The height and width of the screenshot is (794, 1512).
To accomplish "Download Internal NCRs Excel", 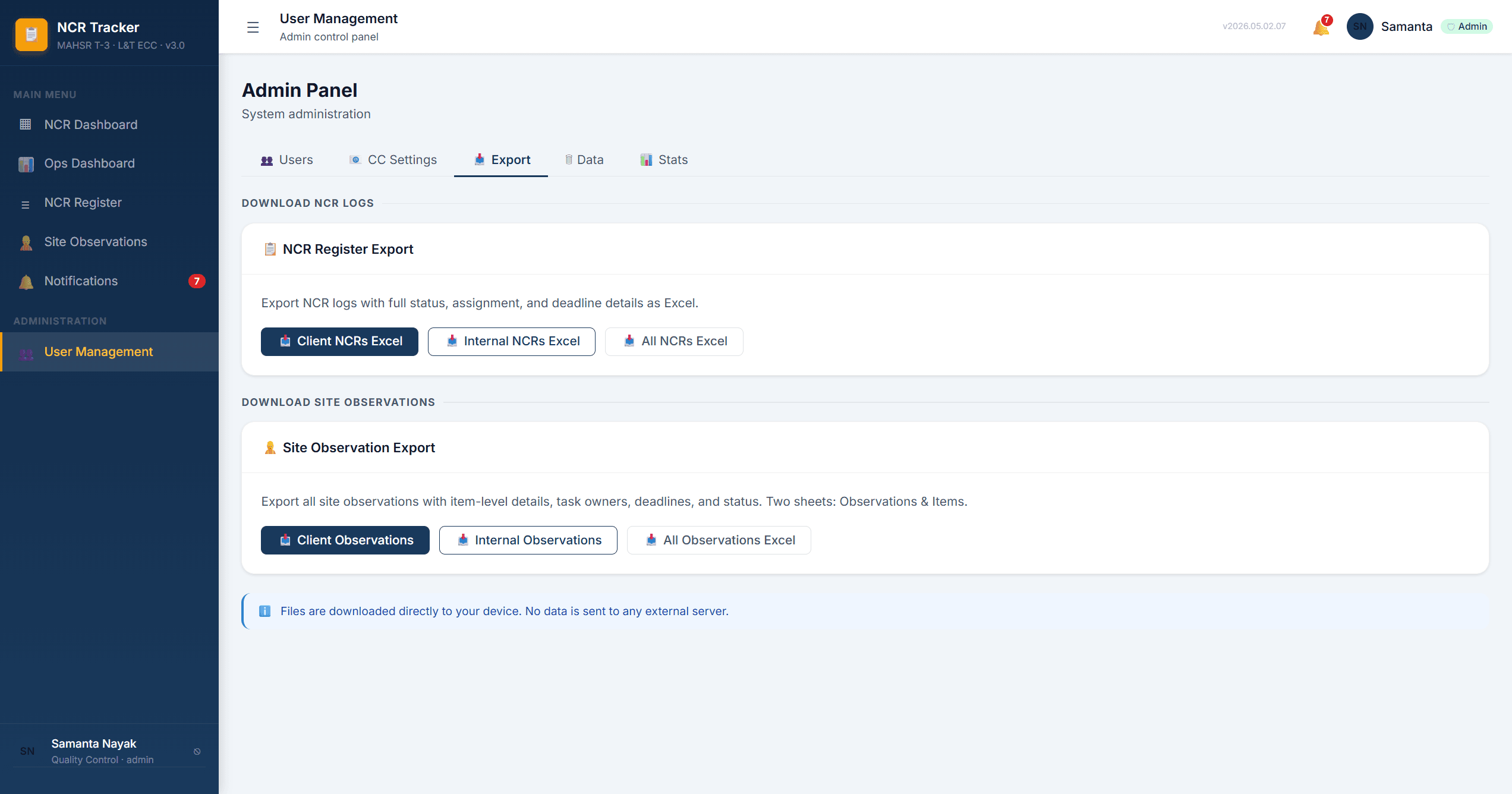I will tap(512, 341).
